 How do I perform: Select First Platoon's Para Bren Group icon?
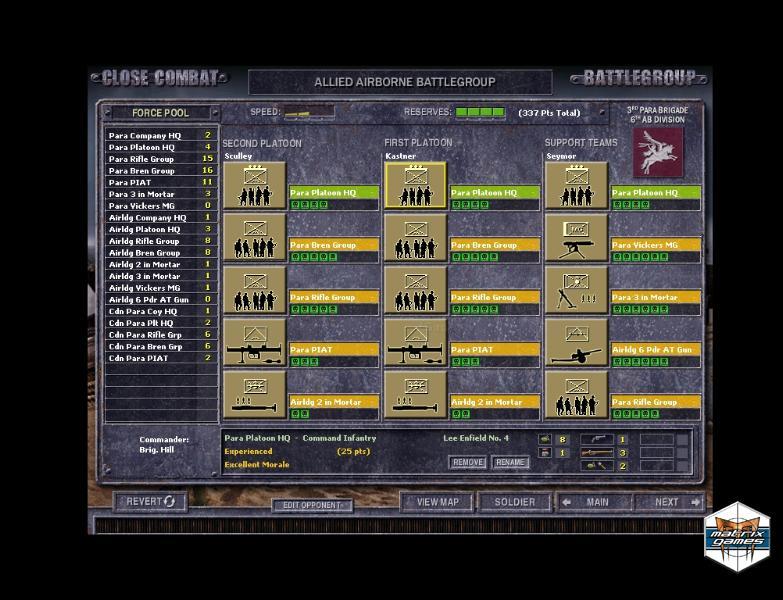[415, 238]
